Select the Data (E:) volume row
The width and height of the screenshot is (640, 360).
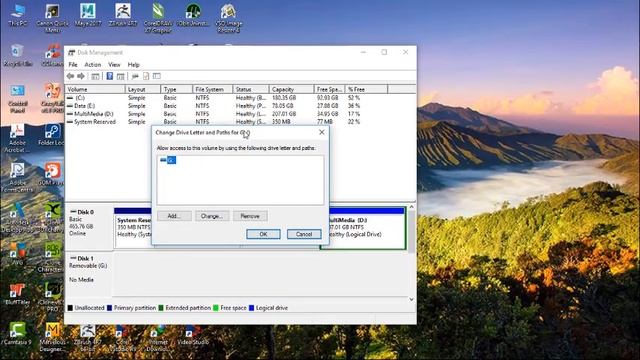click(240, 106)
